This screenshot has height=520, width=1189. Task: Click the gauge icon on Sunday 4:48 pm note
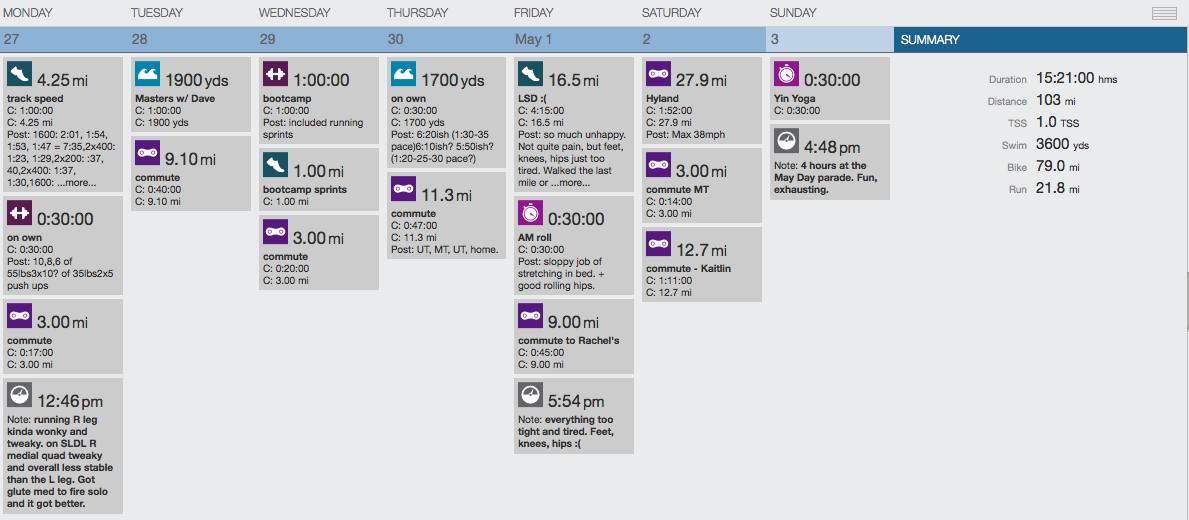(x=786, y=141)
